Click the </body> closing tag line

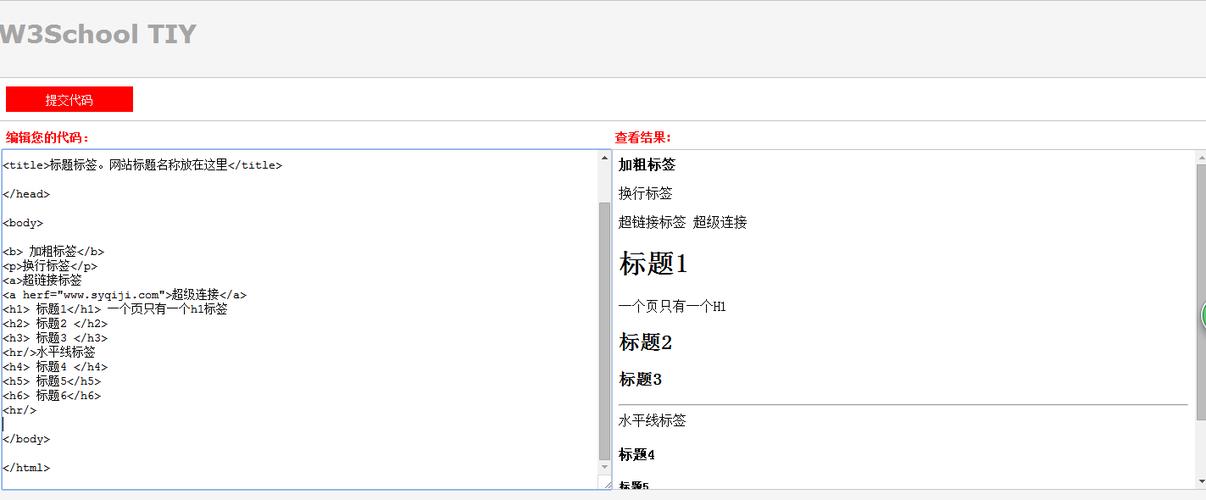tap(26, 439)
